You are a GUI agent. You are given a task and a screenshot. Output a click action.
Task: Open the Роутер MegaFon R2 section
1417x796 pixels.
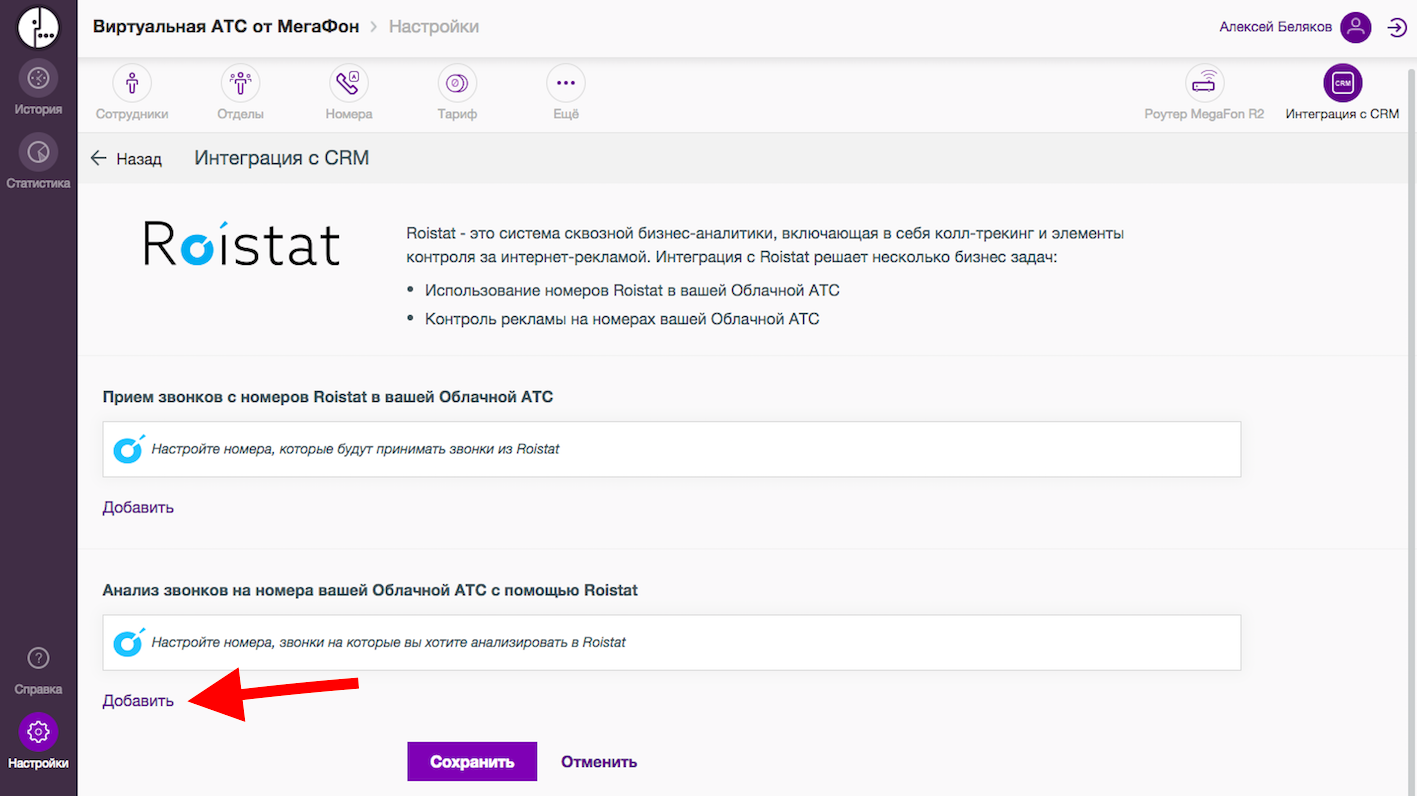click(x=1204, y=93)
